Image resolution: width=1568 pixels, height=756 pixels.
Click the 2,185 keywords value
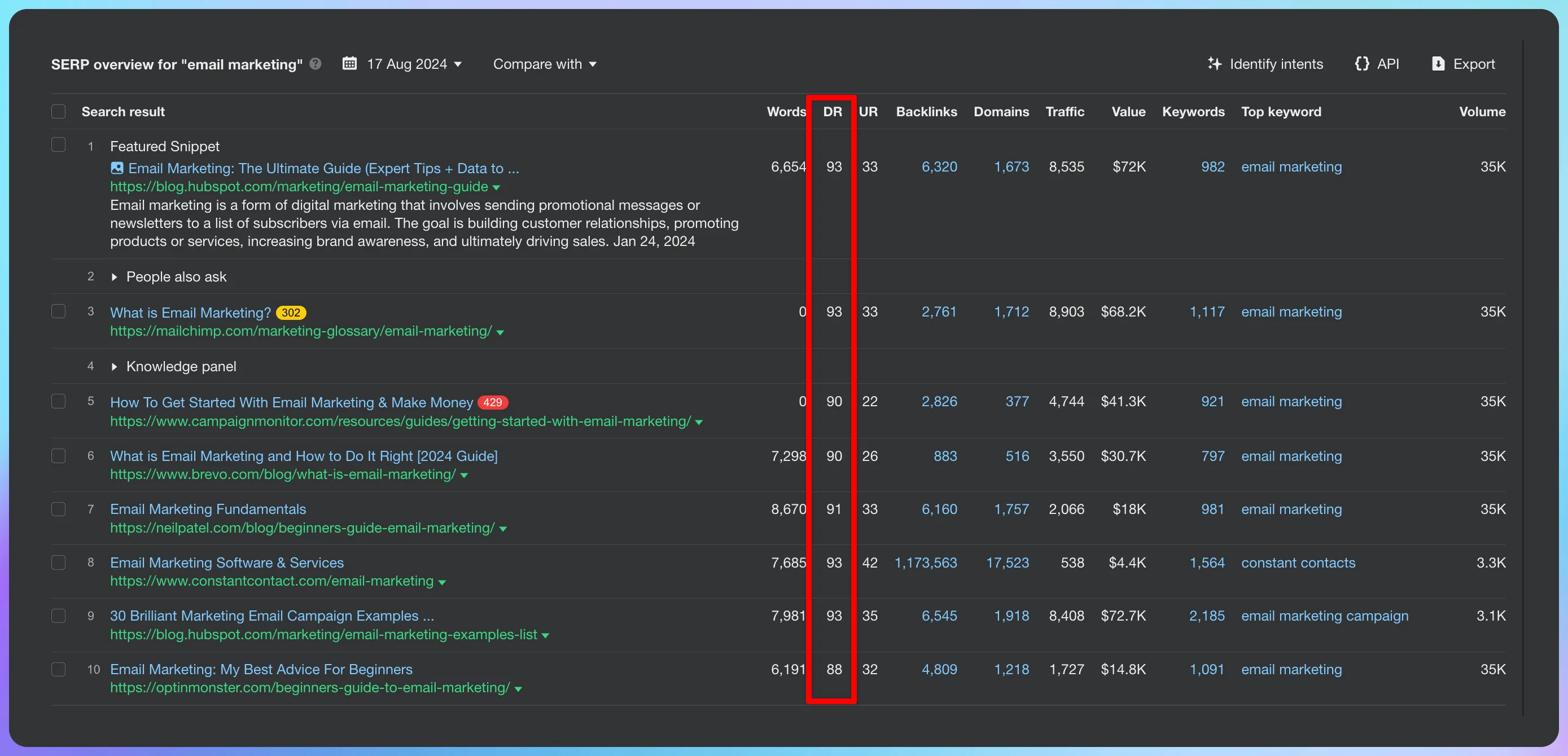click(1206, 616)
